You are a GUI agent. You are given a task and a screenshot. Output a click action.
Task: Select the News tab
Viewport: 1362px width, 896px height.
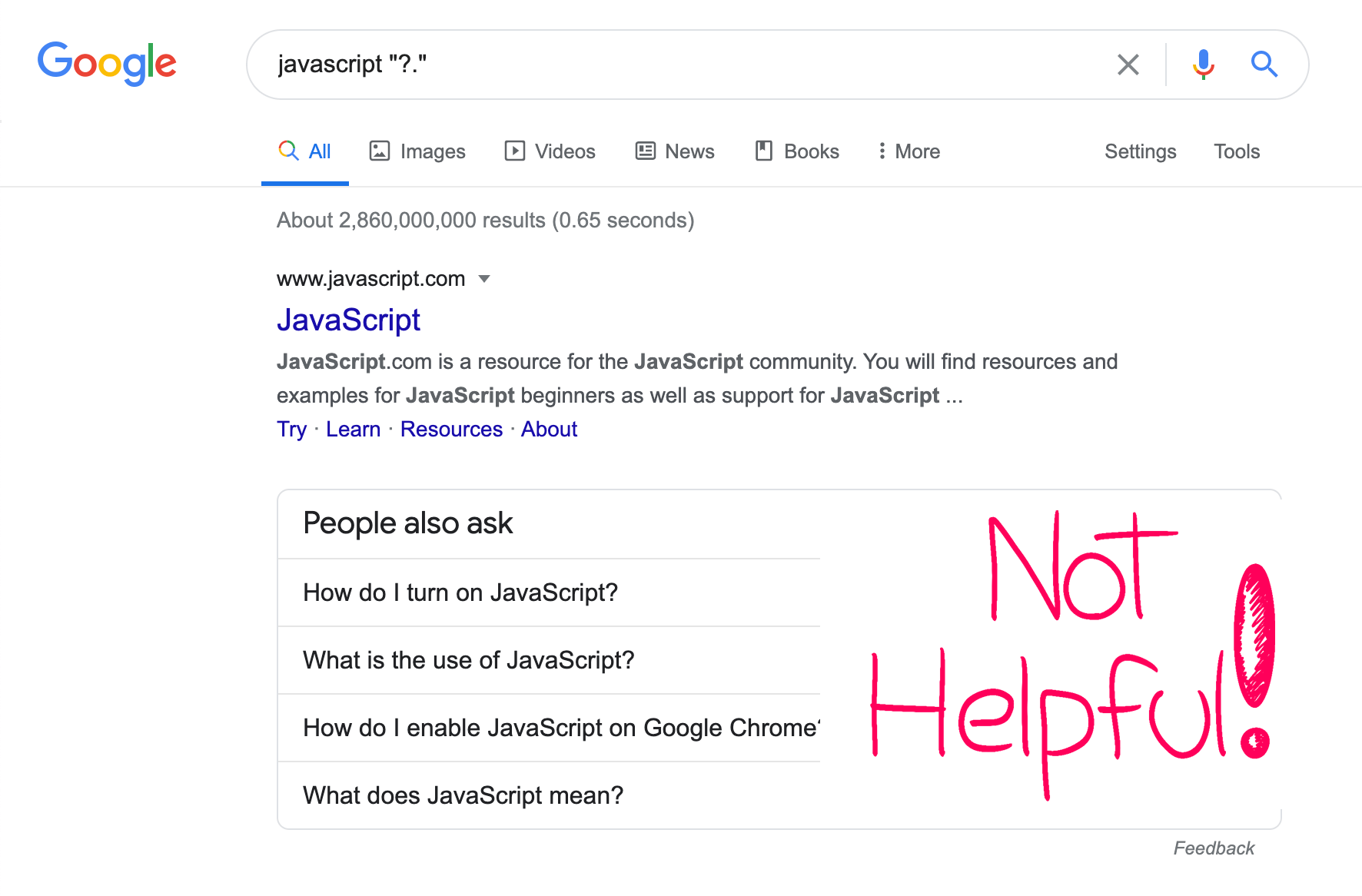(675, 151)
